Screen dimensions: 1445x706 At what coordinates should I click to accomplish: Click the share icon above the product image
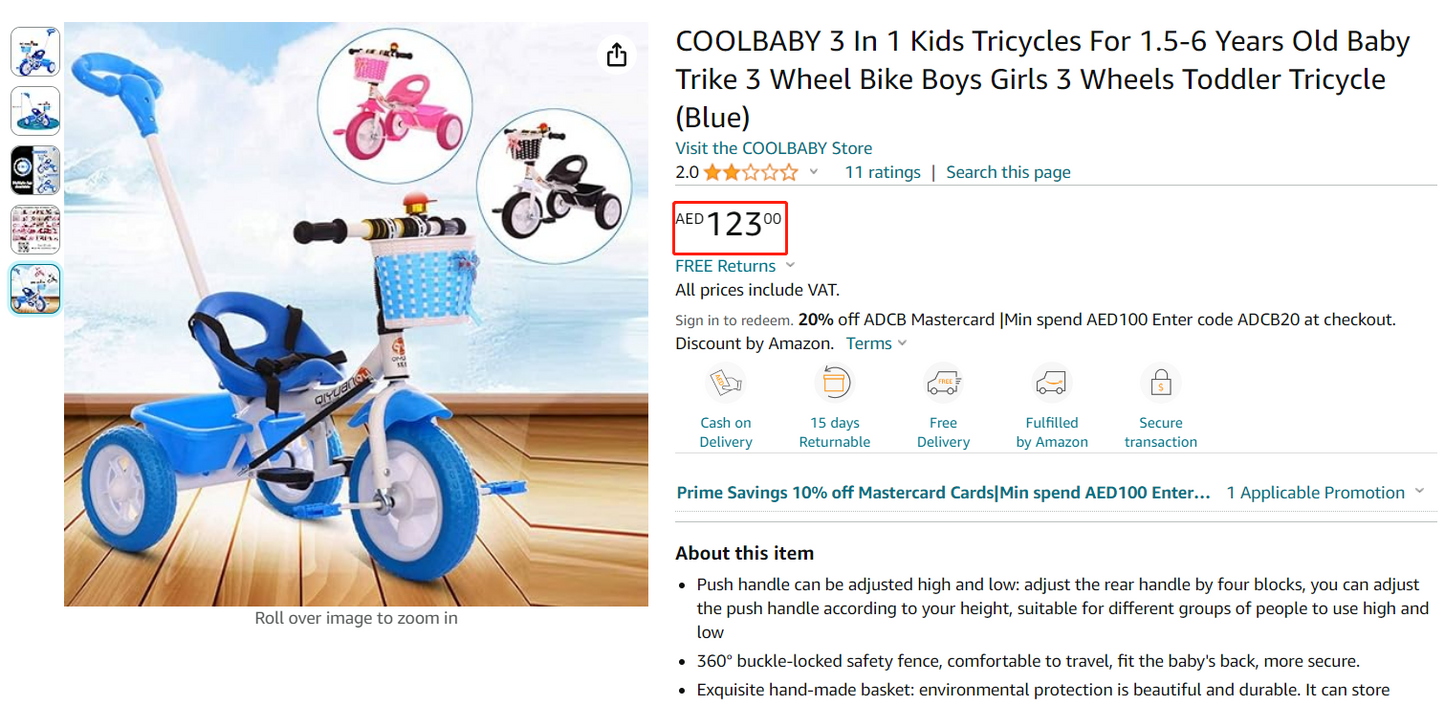pos(617,55)
